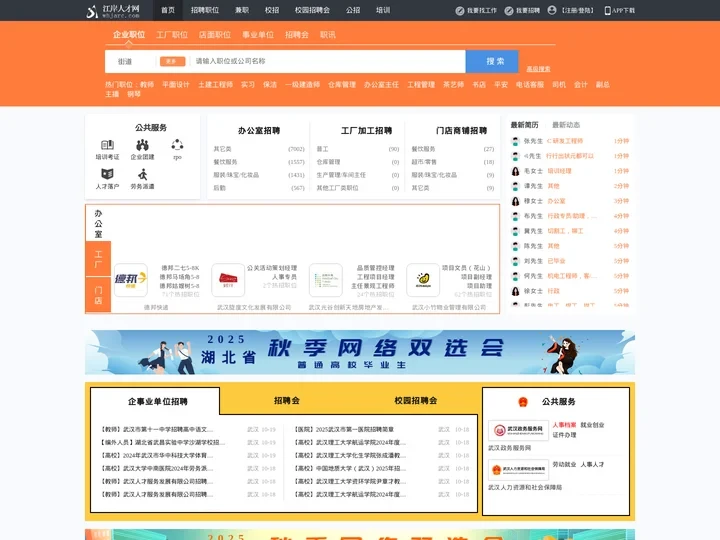Switch to the 最新动态 tab

click(566, 125)
